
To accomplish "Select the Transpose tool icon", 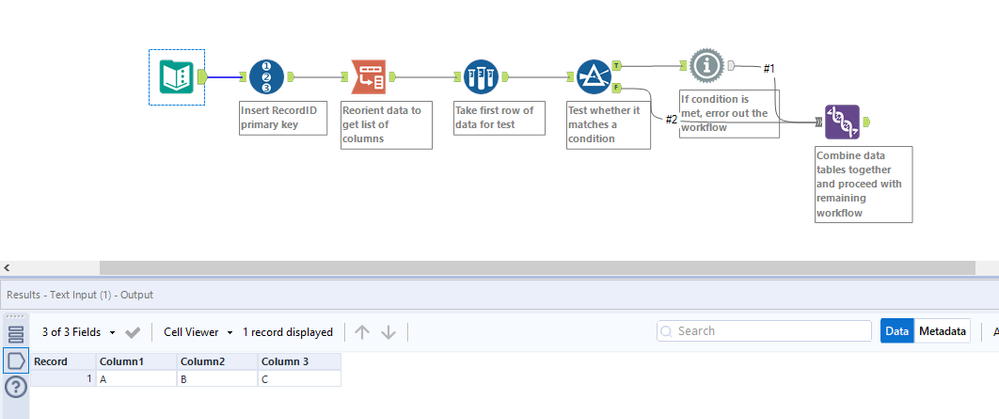I will tap(369, 77).
